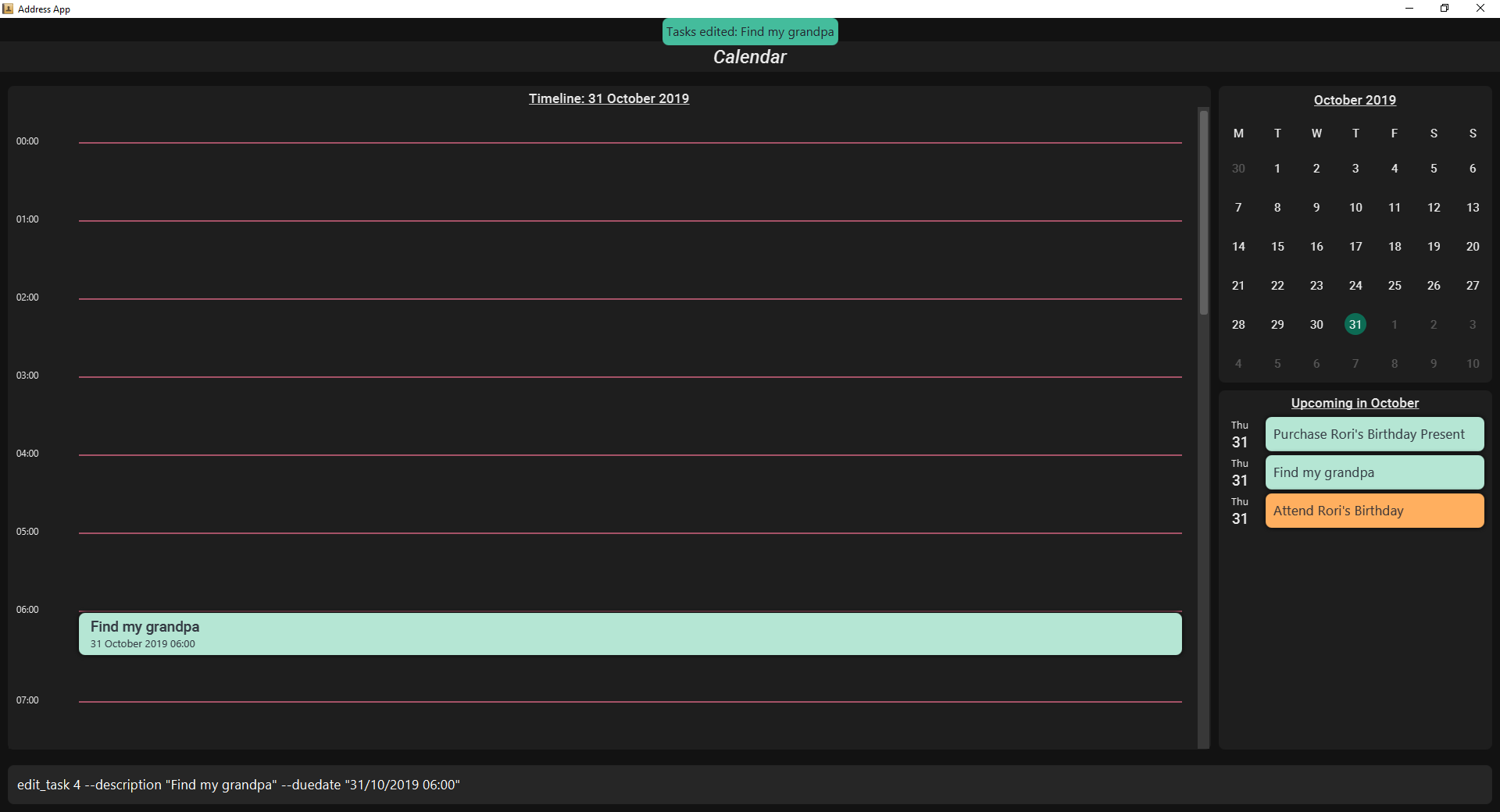Minimize the Address App window

pos(1409,9)
